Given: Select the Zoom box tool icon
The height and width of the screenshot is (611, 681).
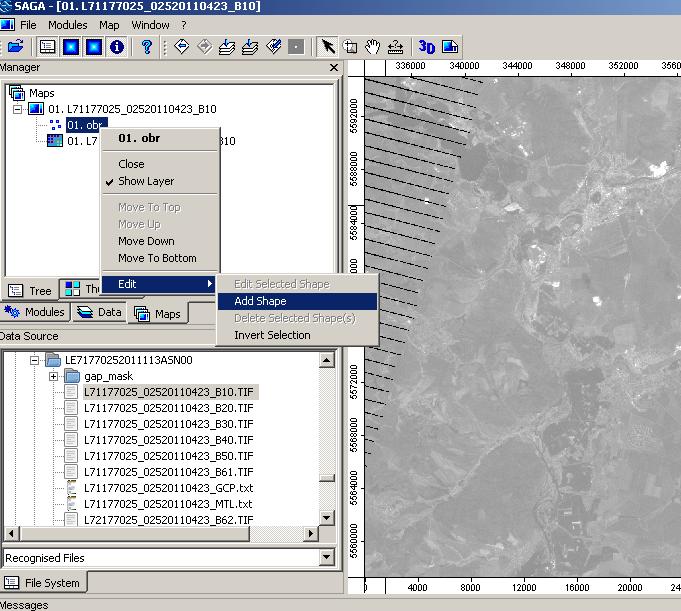Looking at the screenshot, I should point(350,47).
